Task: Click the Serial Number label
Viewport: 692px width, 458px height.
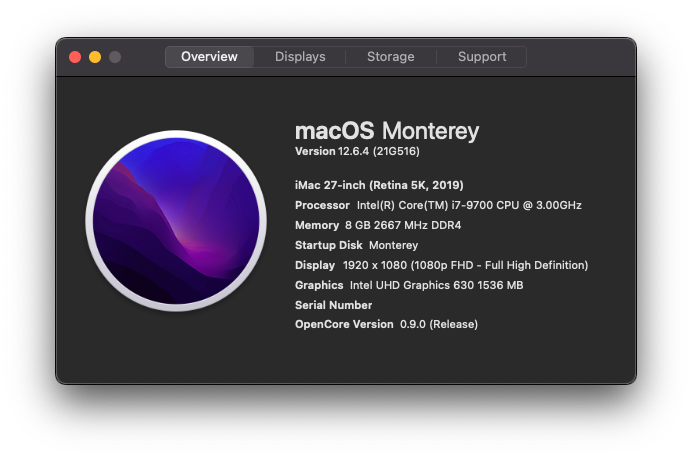Action: (x=334, y=305)
